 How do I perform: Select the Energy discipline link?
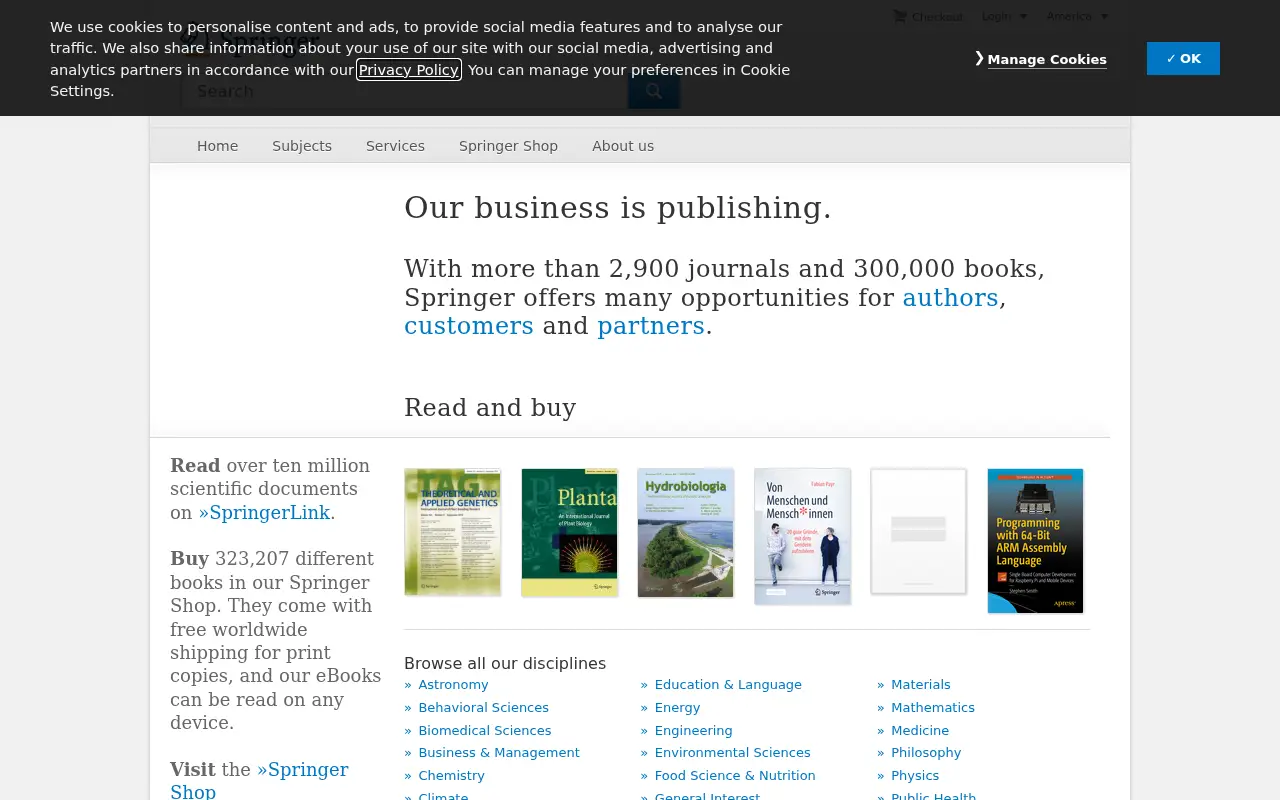click(x=677, y=708)
